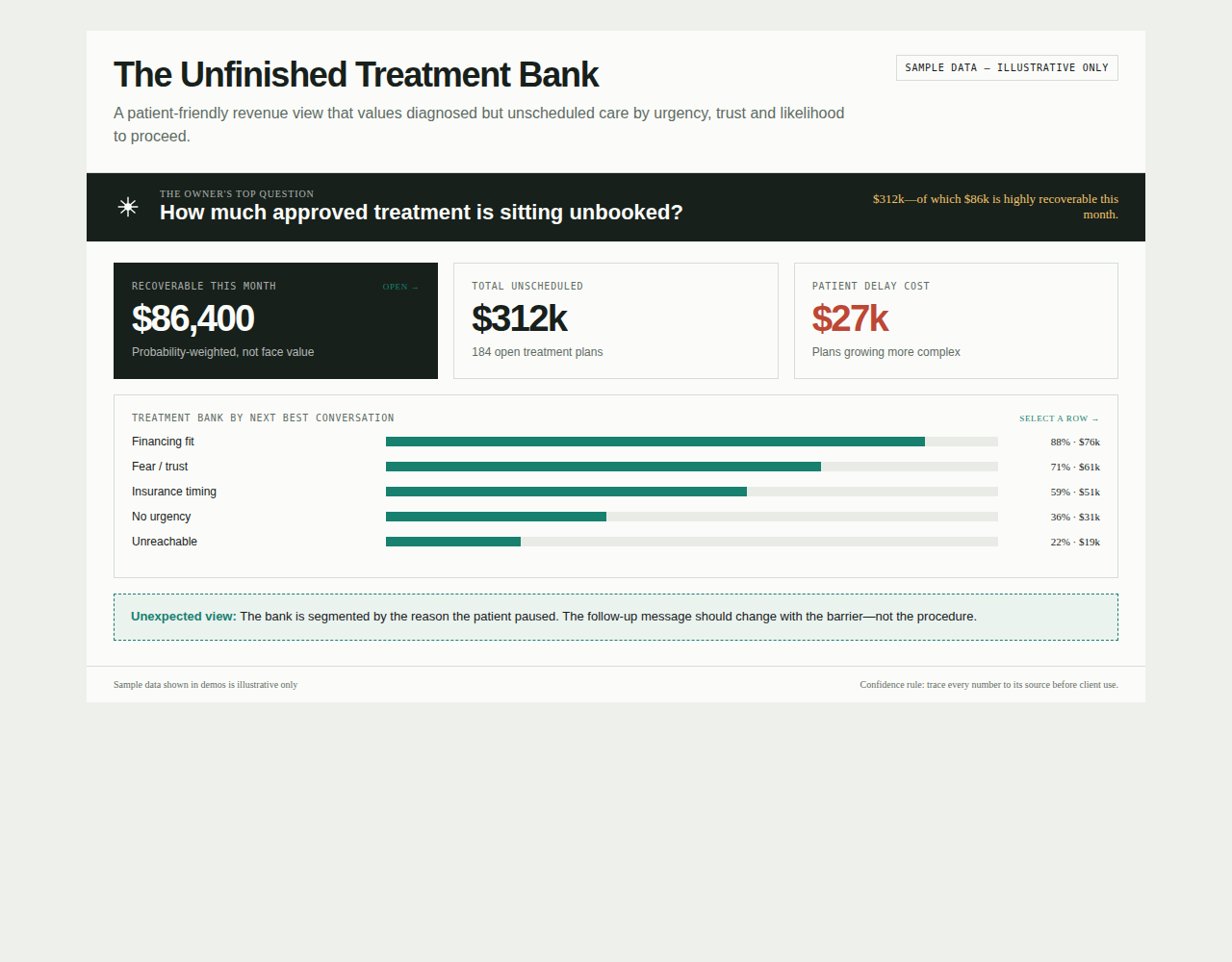Screen dimensions: 1232x962
Task: Click the 184 open treatment plans text
Action: click(537, 352)
